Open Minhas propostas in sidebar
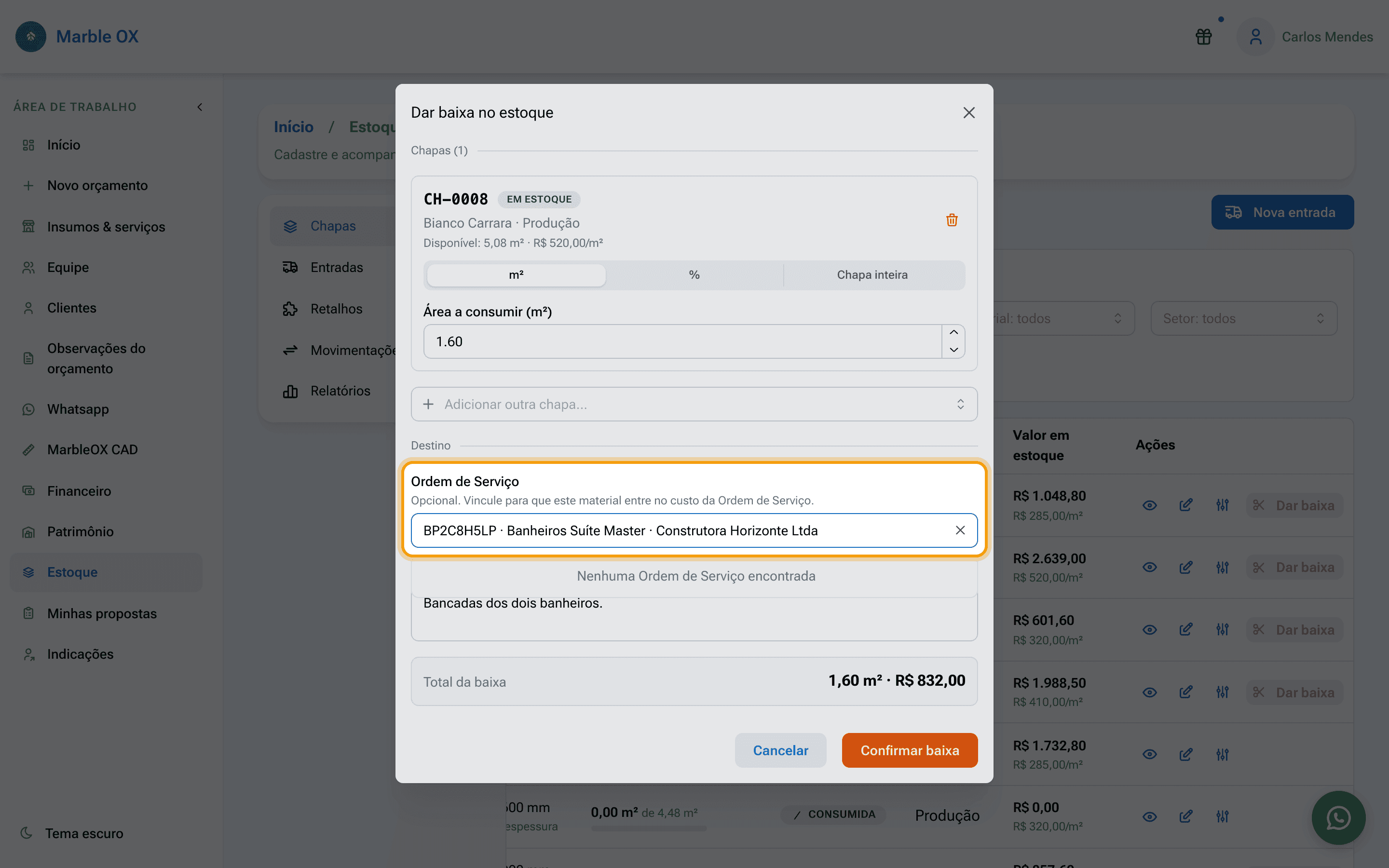This screenshot has width=1389, height=868. (106, 614)
